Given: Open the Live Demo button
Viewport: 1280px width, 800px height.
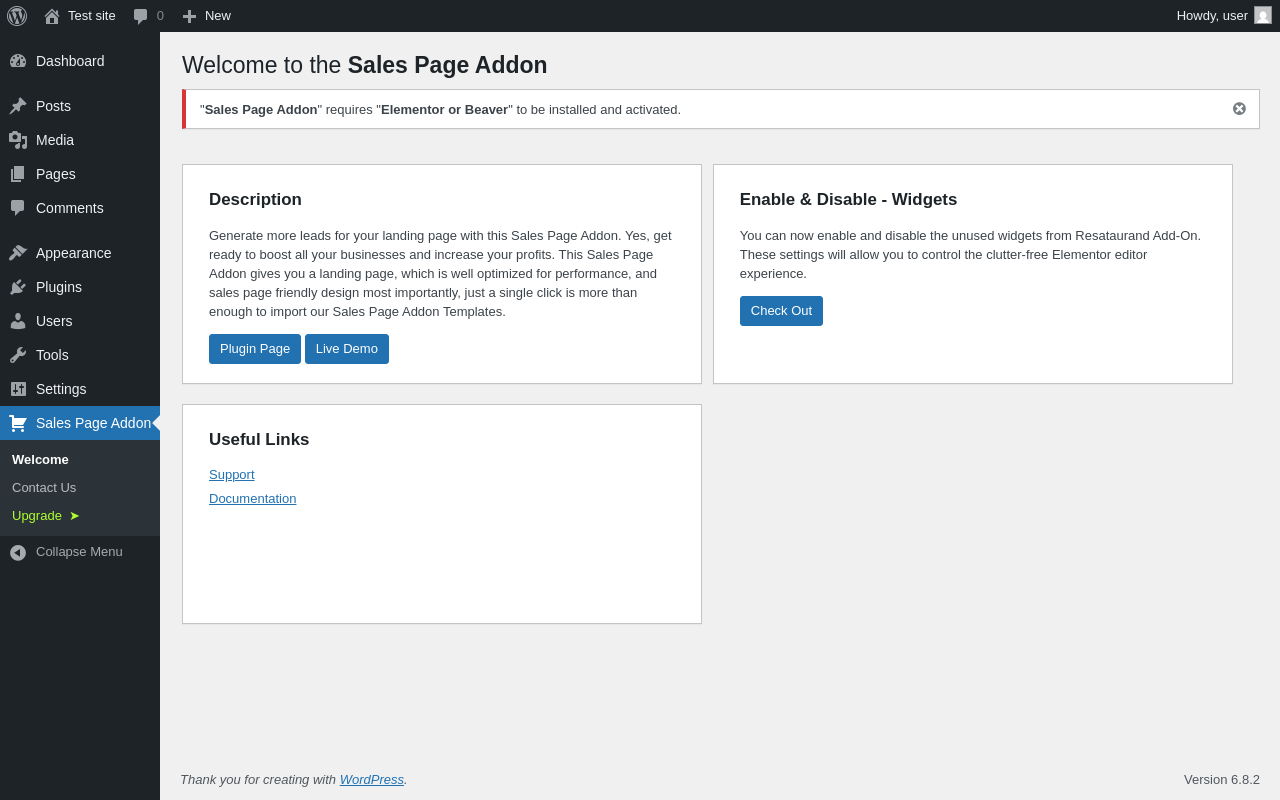Looking at the screenshot, I should pyautogui.click(x=347, y=349).
